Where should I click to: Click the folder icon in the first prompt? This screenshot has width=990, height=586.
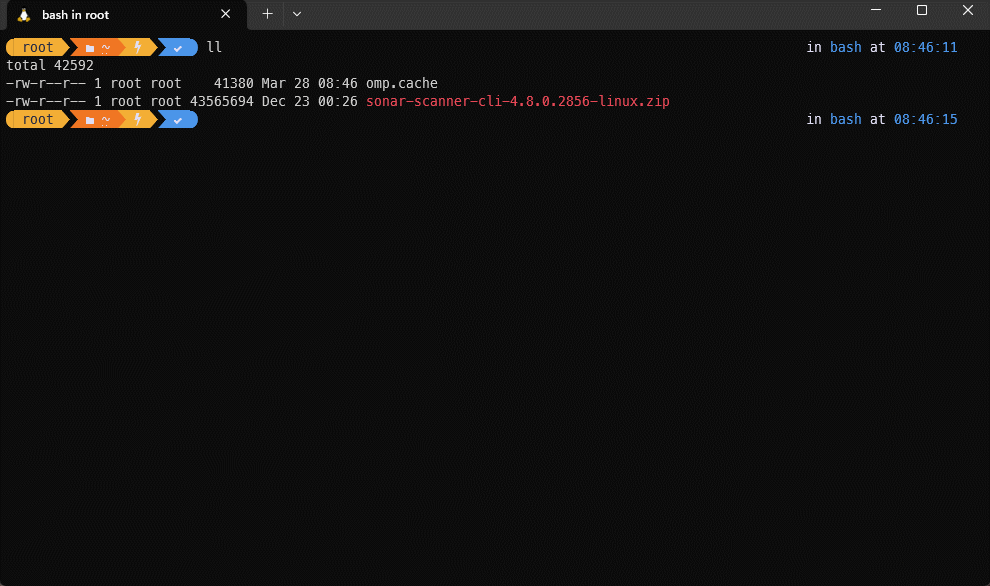(x=90, y=48)
